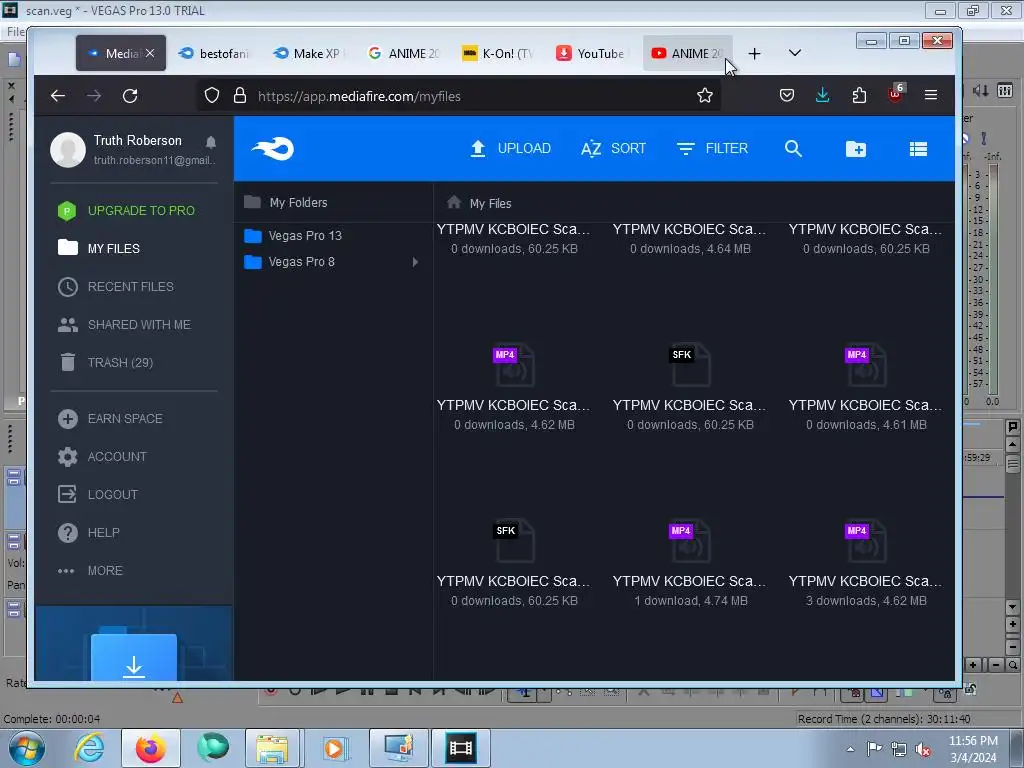Switch to the YouTube ANIME tab
Viewport: 1024px width, 768px height.
coord(687,54)
